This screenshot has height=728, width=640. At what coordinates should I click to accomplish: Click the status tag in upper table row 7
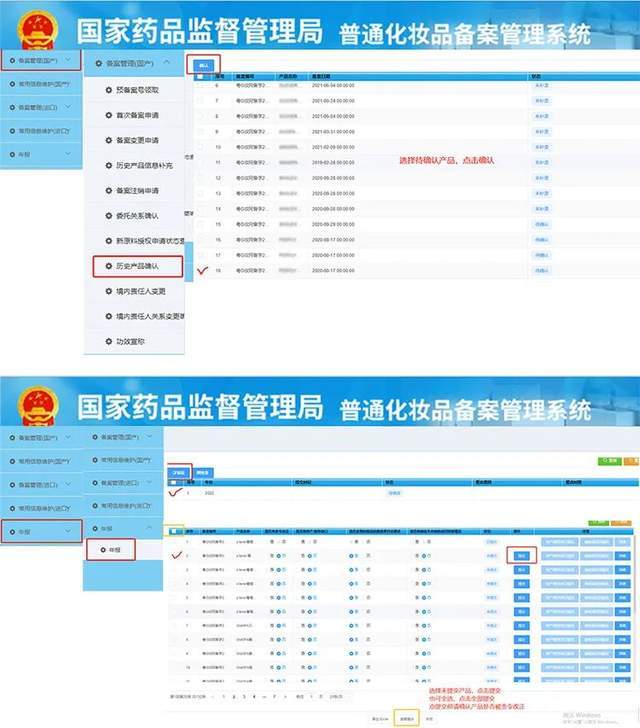[x=542, y=101]
